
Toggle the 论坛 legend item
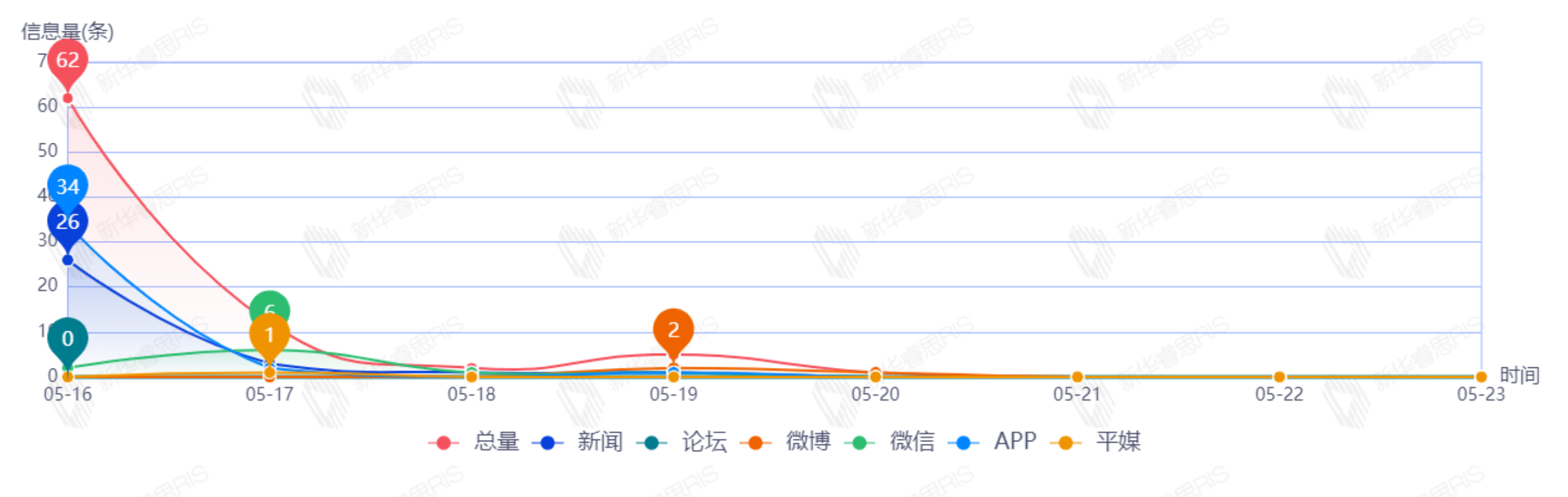(x=682, y=442)
